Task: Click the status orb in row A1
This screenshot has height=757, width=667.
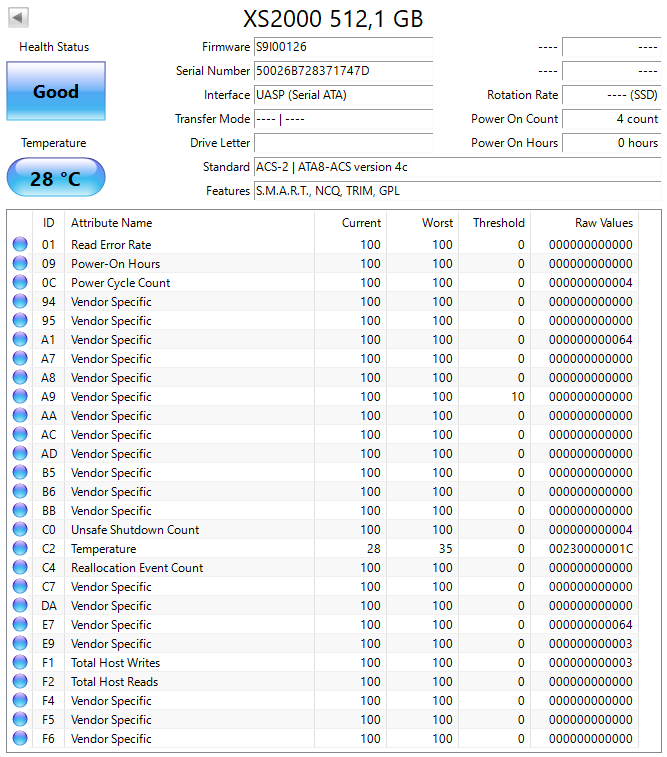Action: point(20,339)
